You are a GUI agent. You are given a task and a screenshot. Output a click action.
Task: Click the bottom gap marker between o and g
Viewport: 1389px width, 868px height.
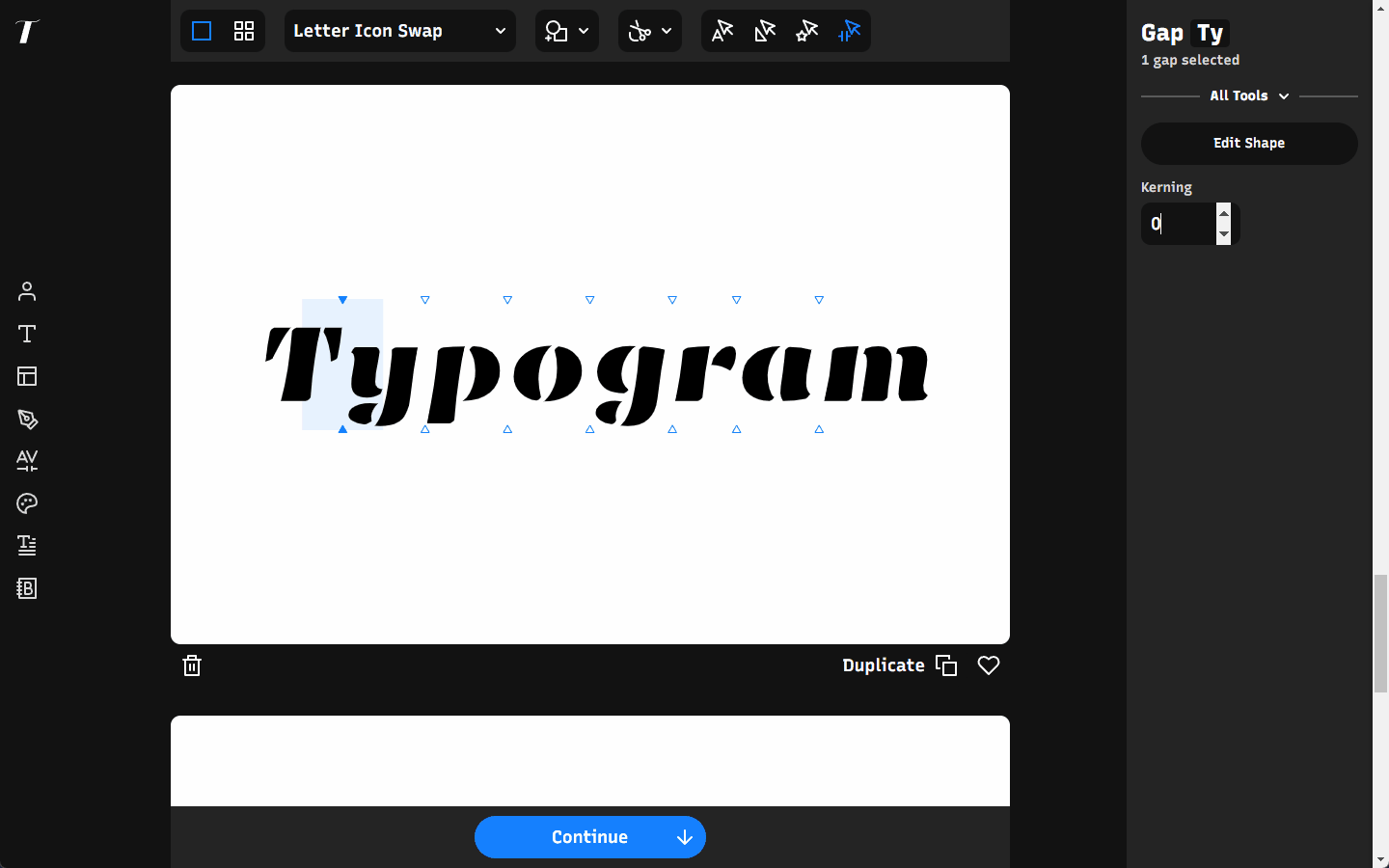click(x=590, y=429)
